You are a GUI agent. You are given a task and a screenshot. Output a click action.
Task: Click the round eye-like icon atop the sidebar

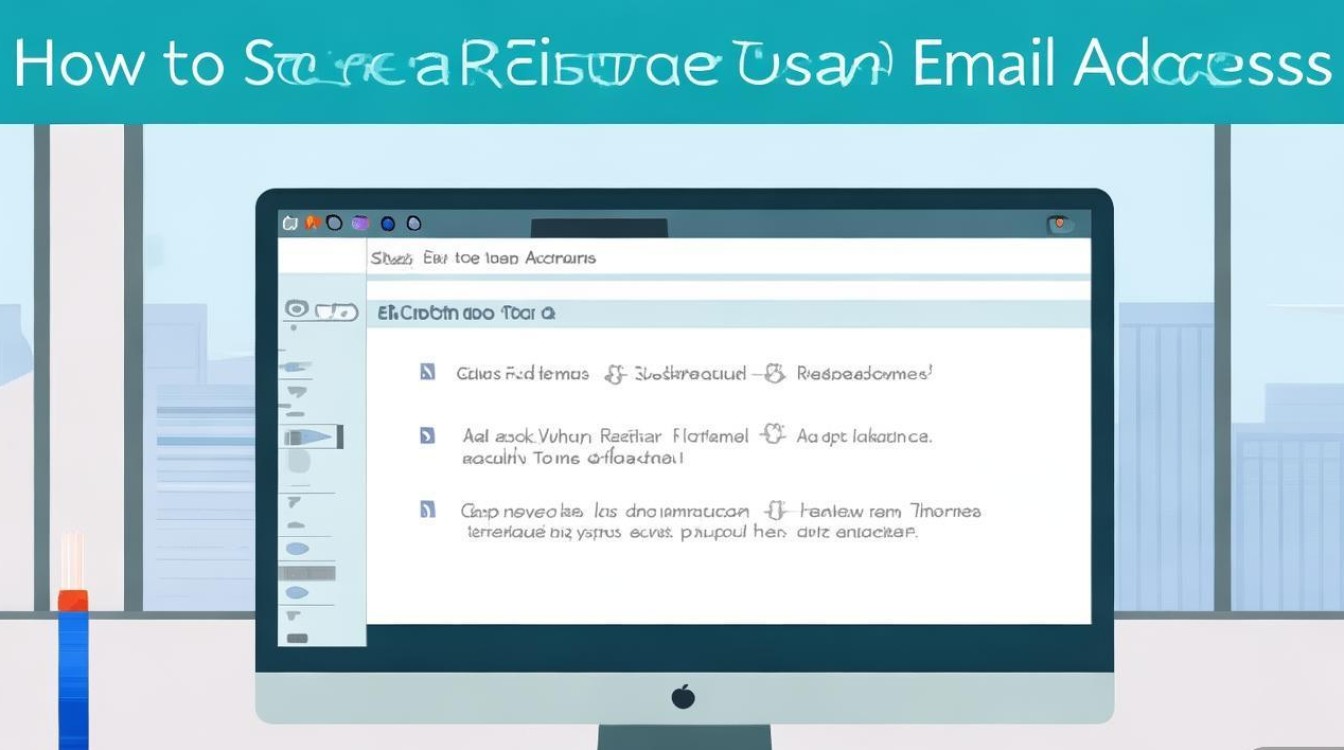pos(296,311)
